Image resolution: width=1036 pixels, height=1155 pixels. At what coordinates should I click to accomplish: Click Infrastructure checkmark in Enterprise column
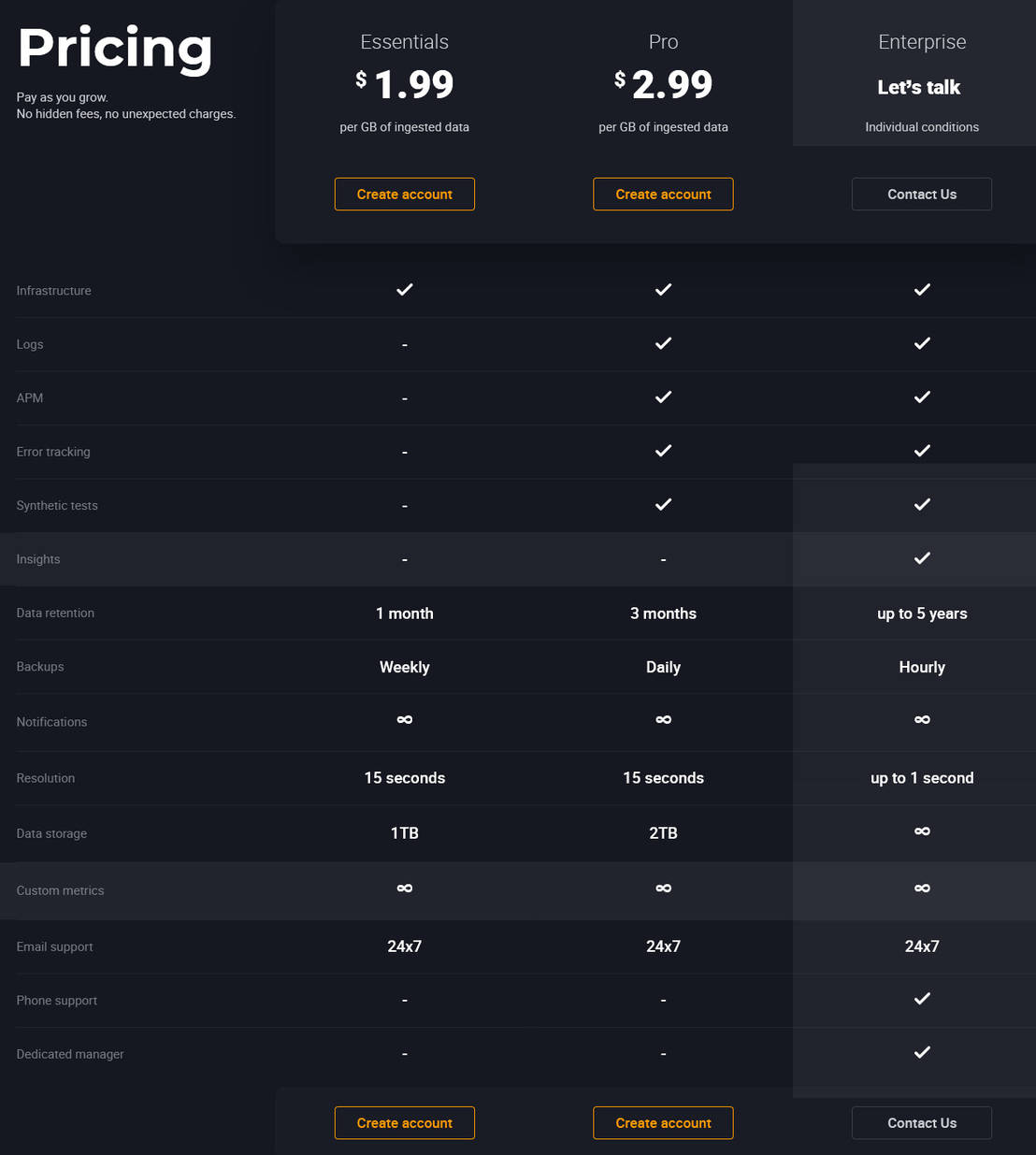coord(922,290)
